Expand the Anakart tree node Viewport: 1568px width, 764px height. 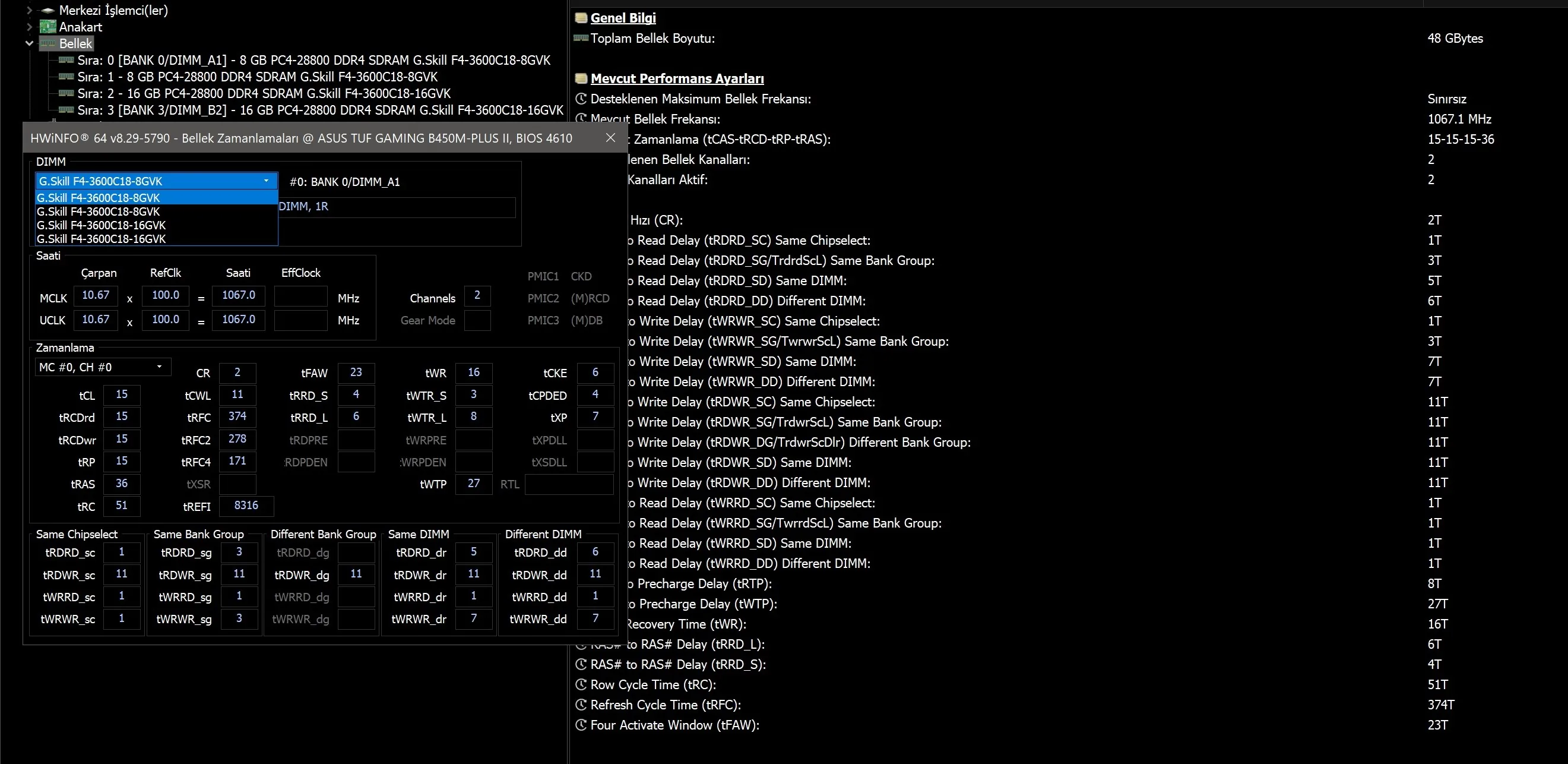pos(29,27)
